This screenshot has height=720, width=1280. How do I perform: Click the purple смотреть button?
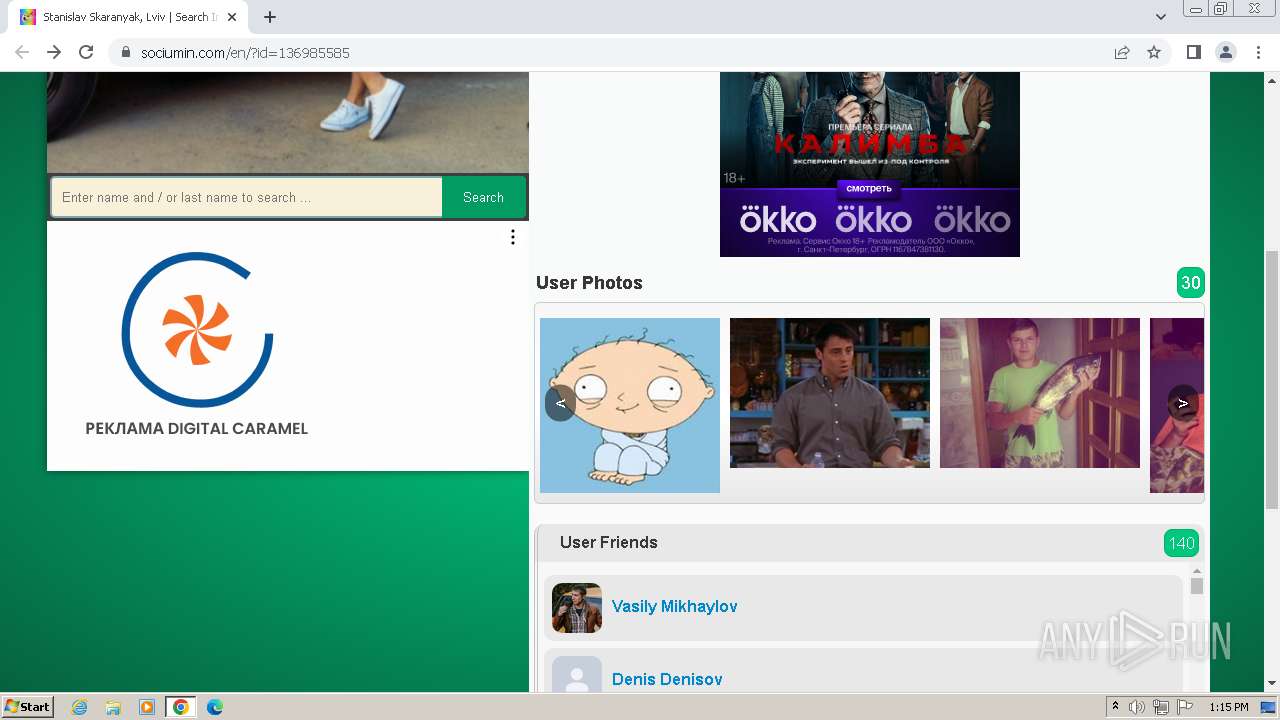(x=869, y=188)
